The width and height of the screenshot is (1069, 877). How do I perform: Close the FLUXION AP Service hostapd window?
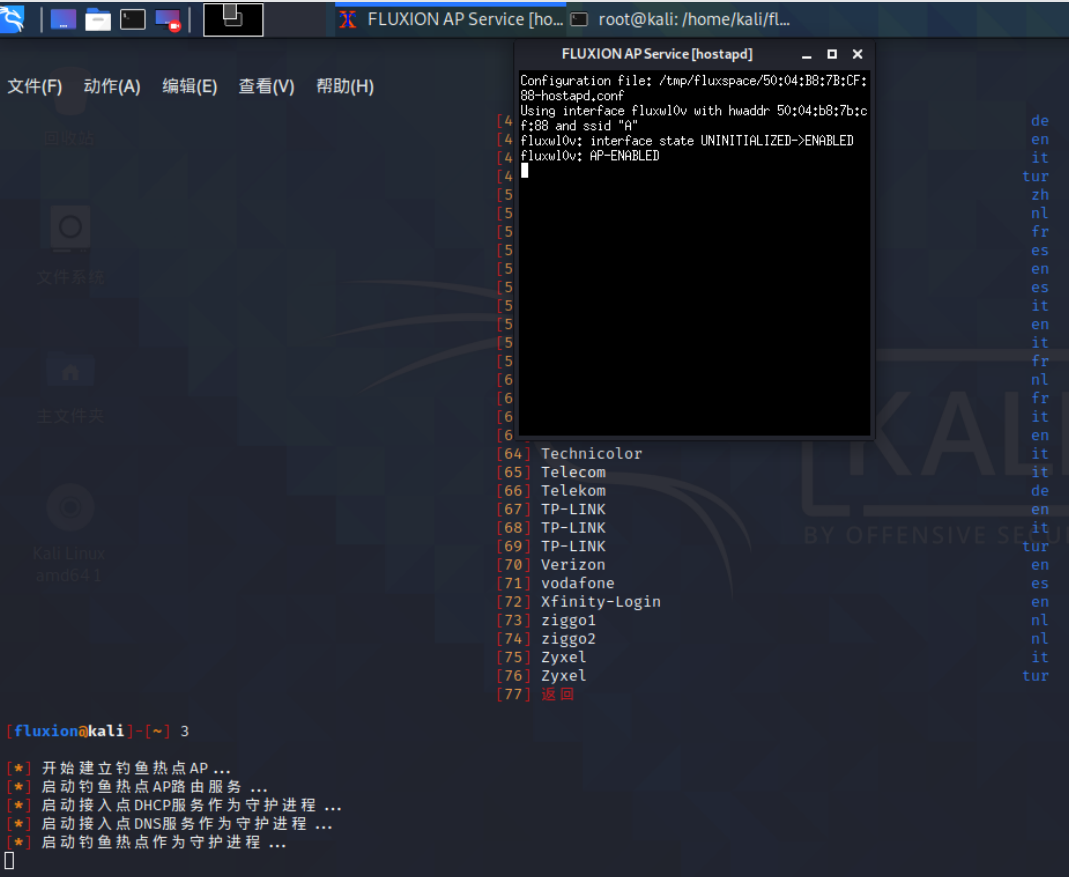tap(858, 54)
